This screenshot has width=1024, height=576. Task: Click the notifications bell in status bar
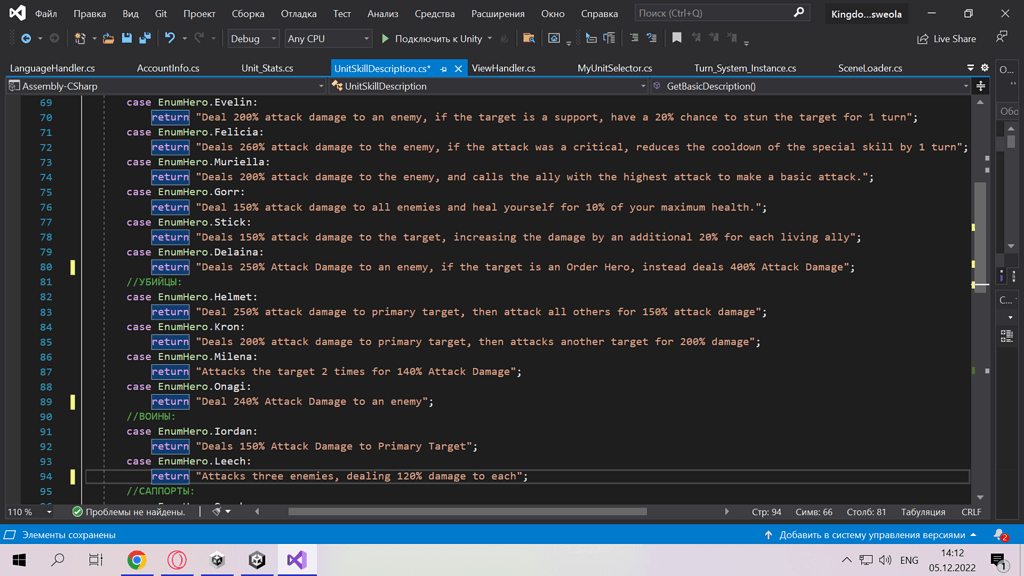pyautogui.click(x=1000, y=535)
